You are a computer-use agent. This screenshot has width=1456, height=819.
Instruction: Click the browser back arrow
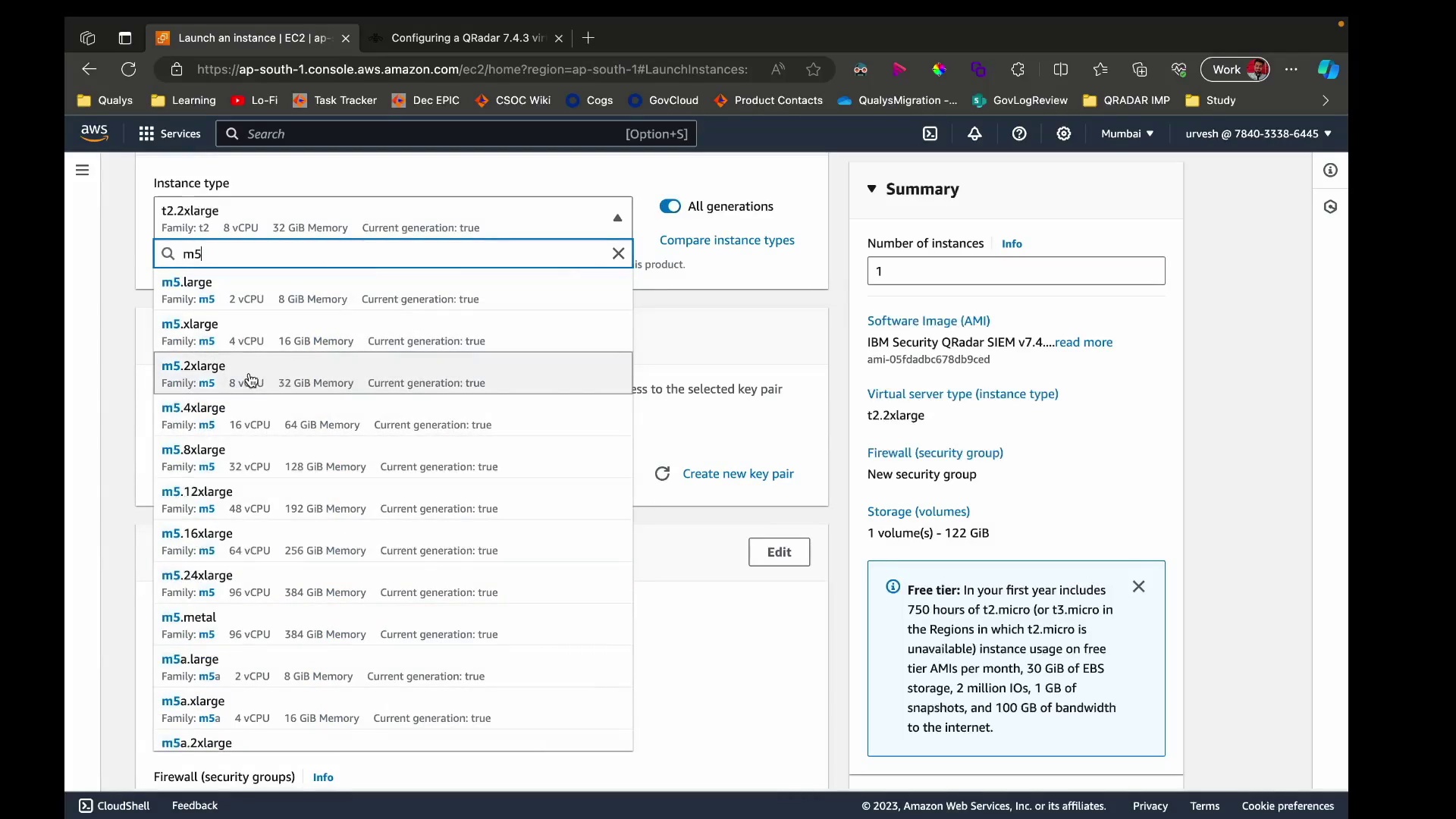pyautogui.click(x=89, y=69)
